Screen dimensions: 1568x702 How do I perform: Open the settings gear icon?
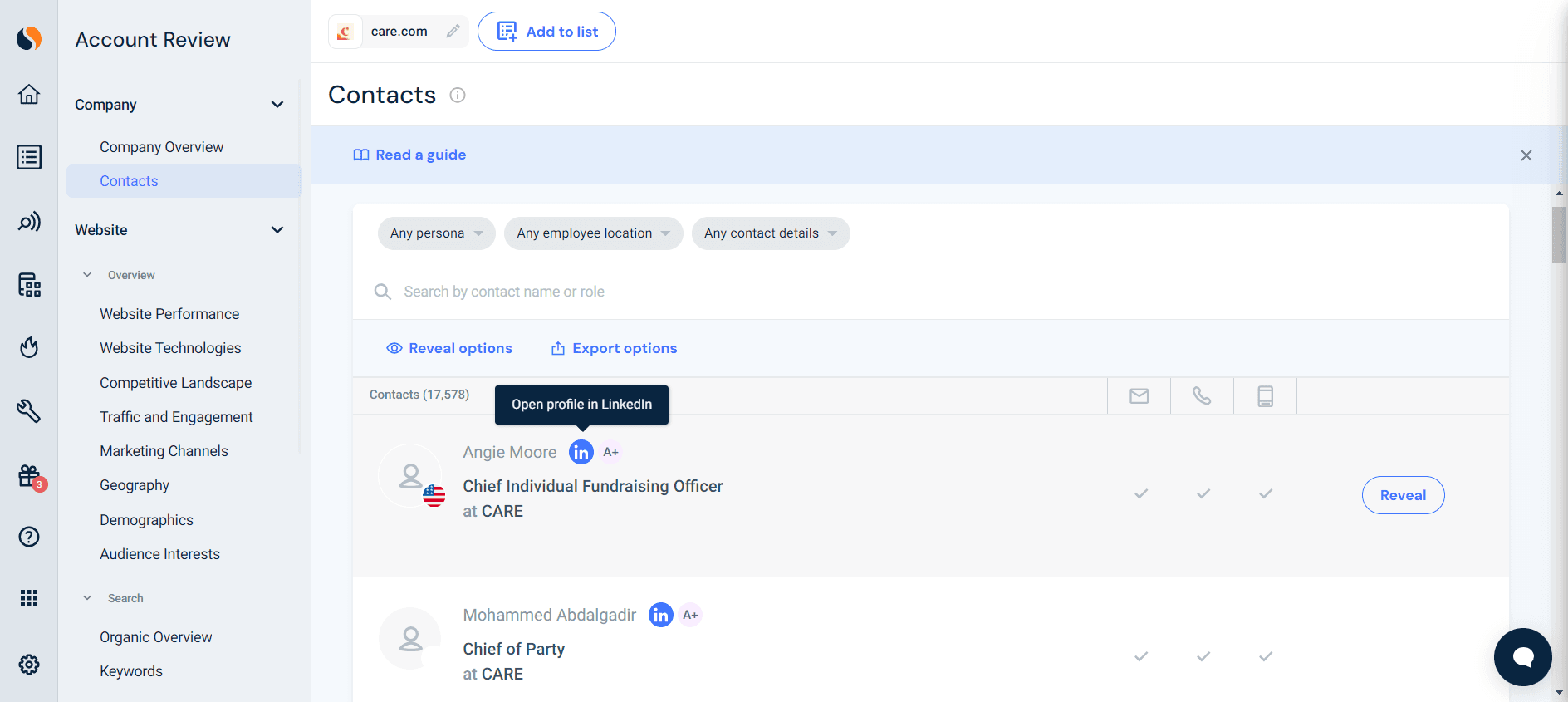coord(29,665)
